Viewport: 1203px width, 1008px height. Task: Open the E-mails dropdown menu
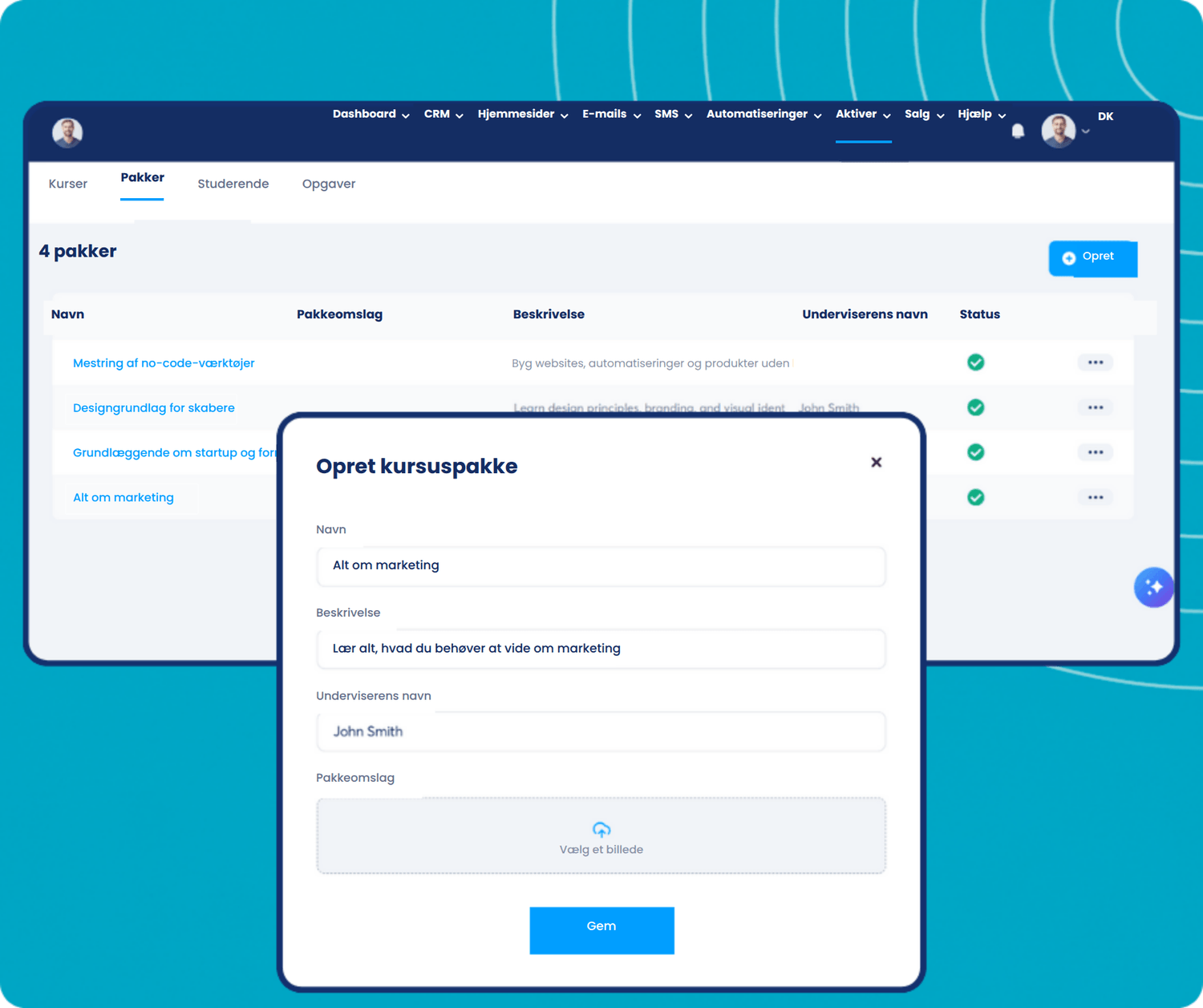click(612, 114)
